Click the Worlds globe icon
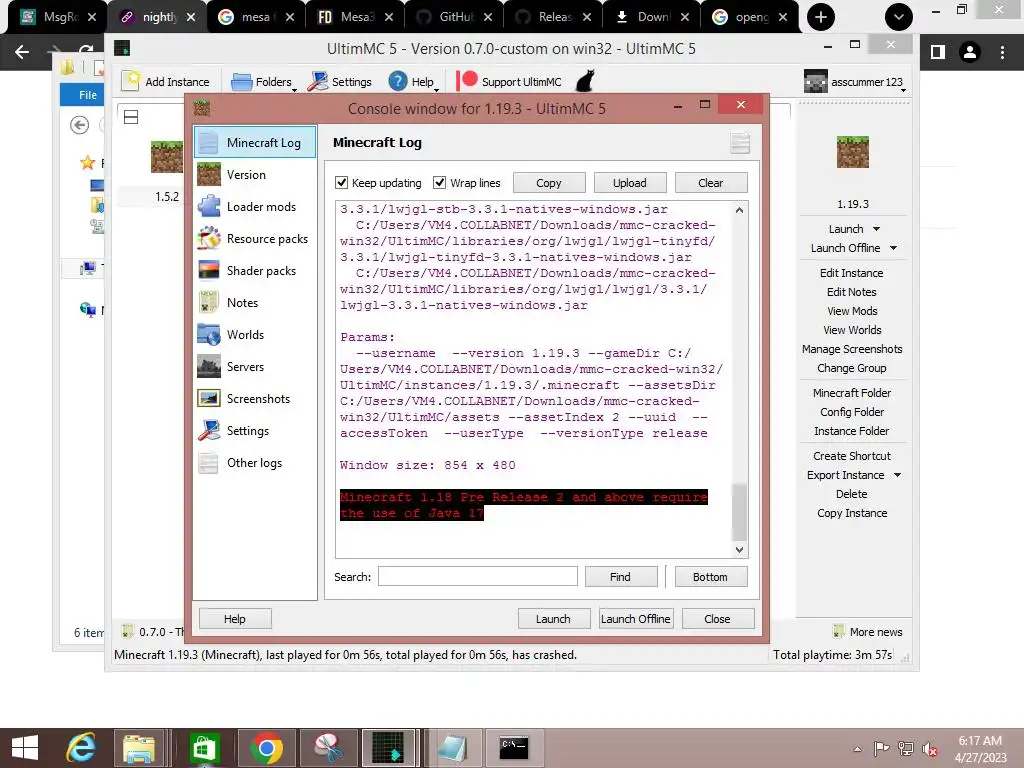 209,334
